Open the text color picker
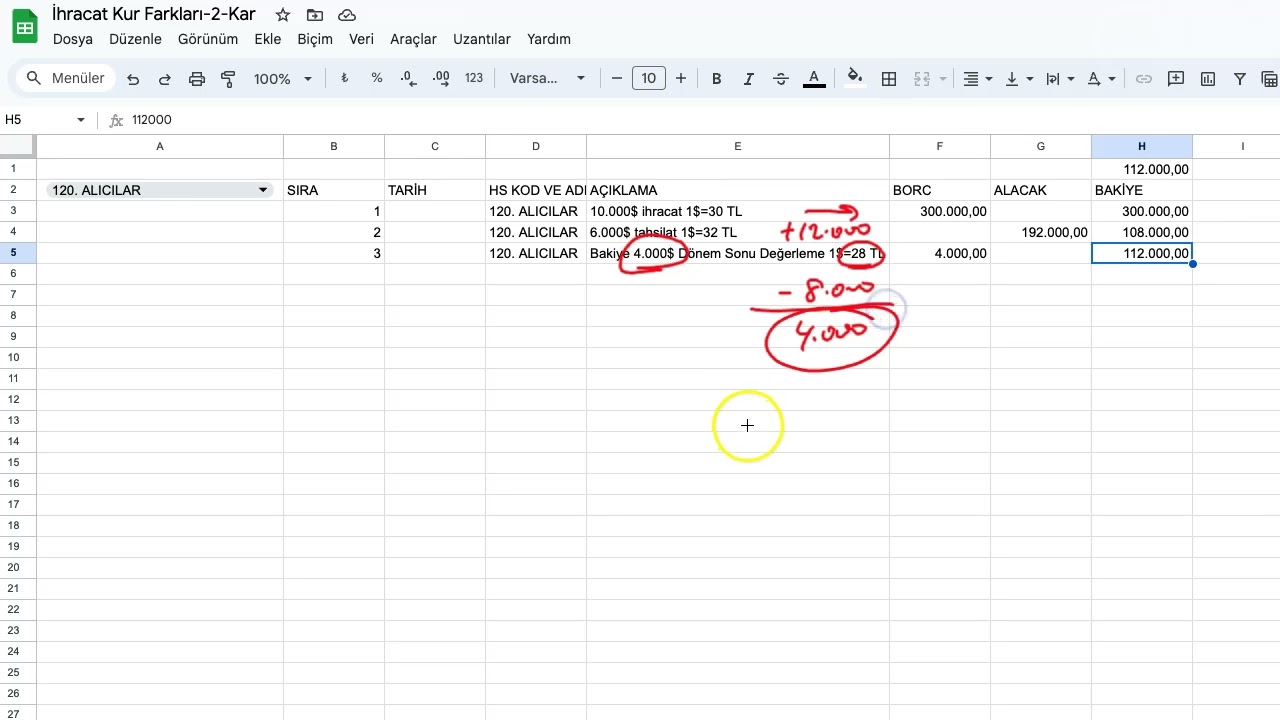 click(x=814, y=79)
